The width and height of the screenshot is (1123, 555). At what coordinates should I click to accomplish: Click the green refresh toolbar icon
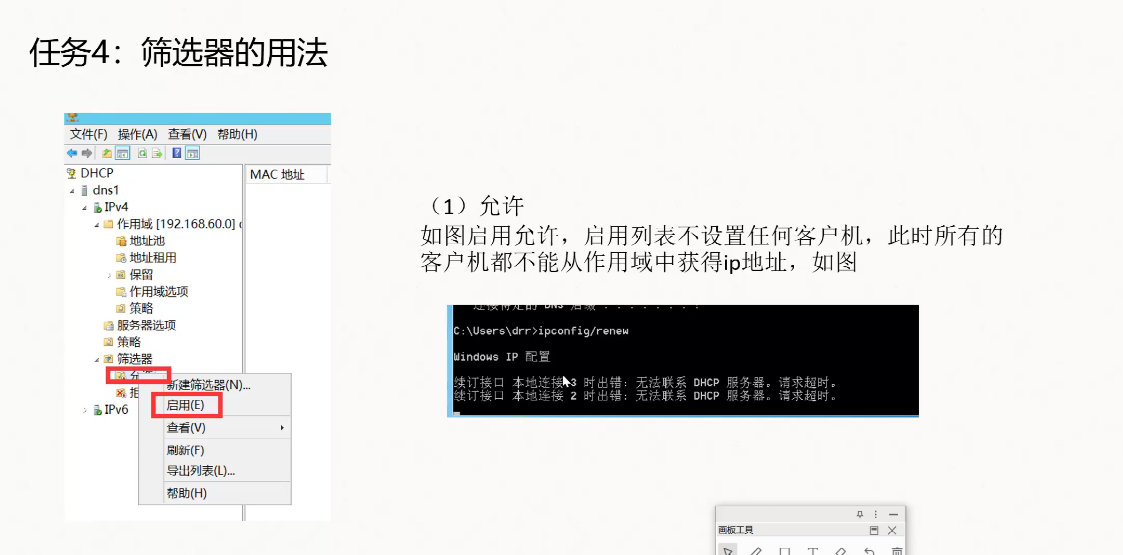click(x=143, y=153)
